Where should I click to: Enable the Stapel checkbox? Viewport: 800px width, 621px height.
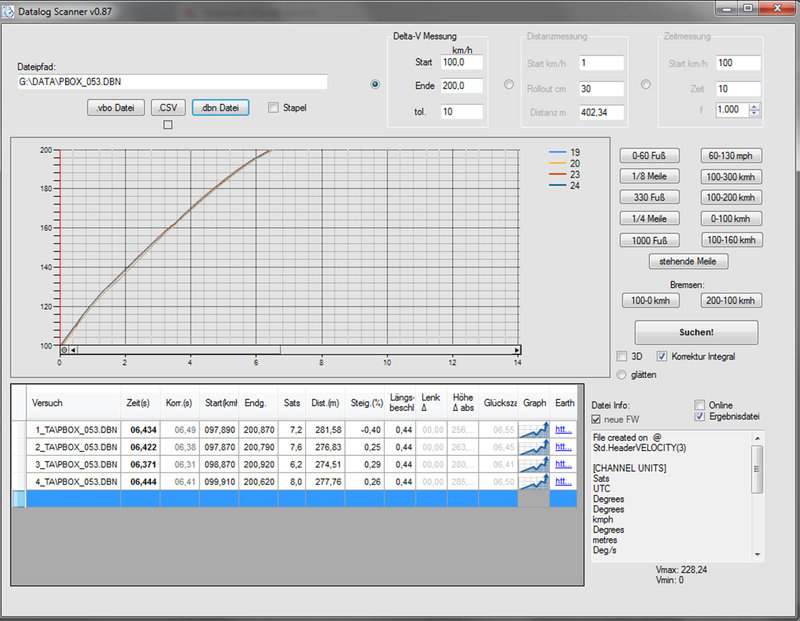(274, 108)
